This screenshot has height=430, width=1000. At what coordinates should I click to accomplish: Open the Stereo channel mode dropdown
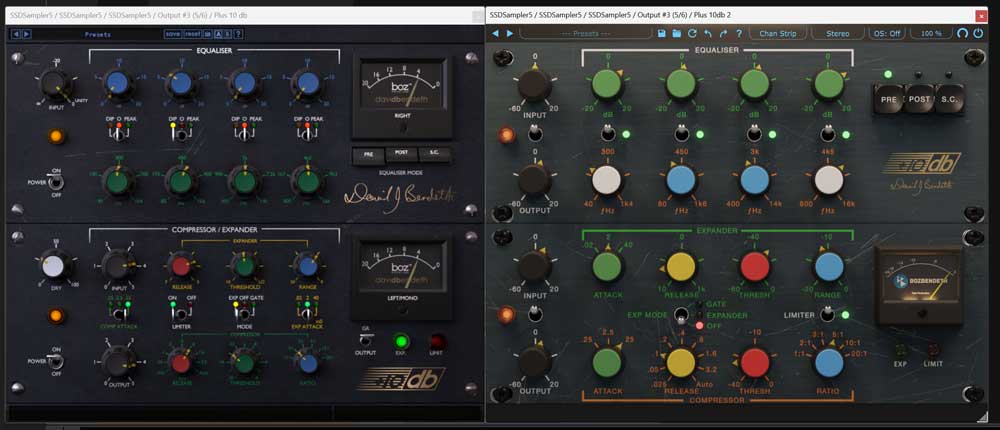coord(837,33)
